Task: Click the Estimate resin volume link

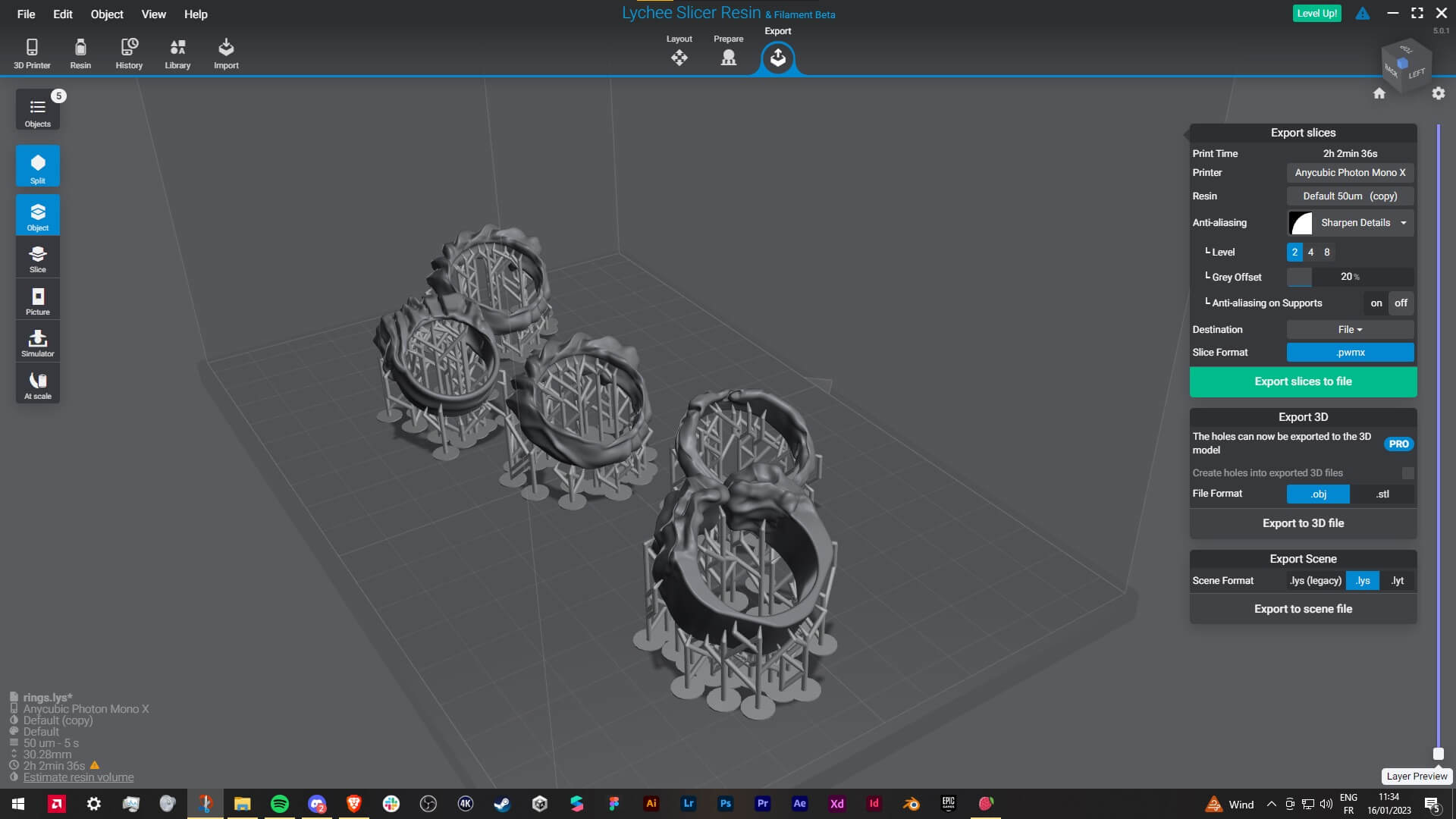Action: [78, 777]
